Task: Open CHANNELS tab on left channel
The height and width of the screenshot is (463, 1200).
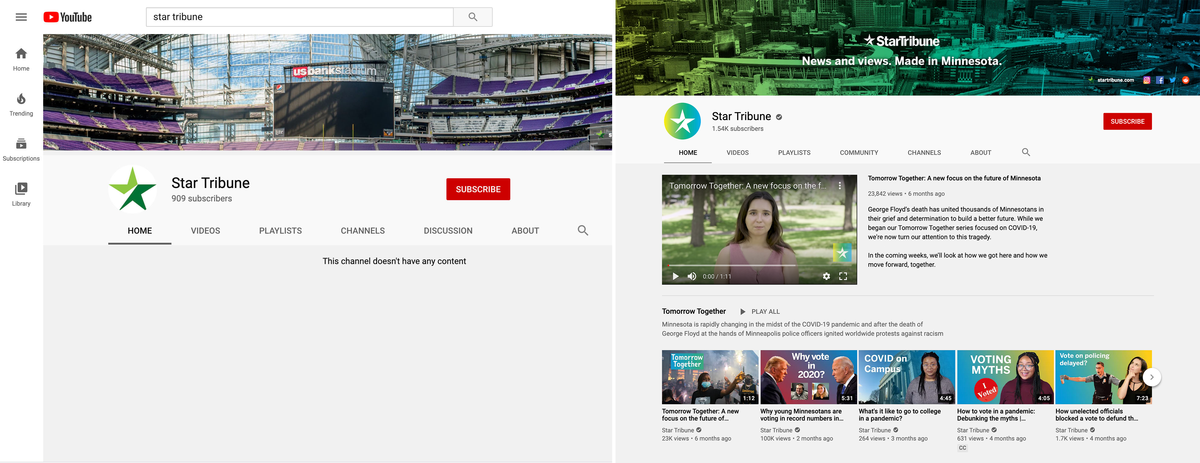Action: pyautogui.click(x=363, y=230)
